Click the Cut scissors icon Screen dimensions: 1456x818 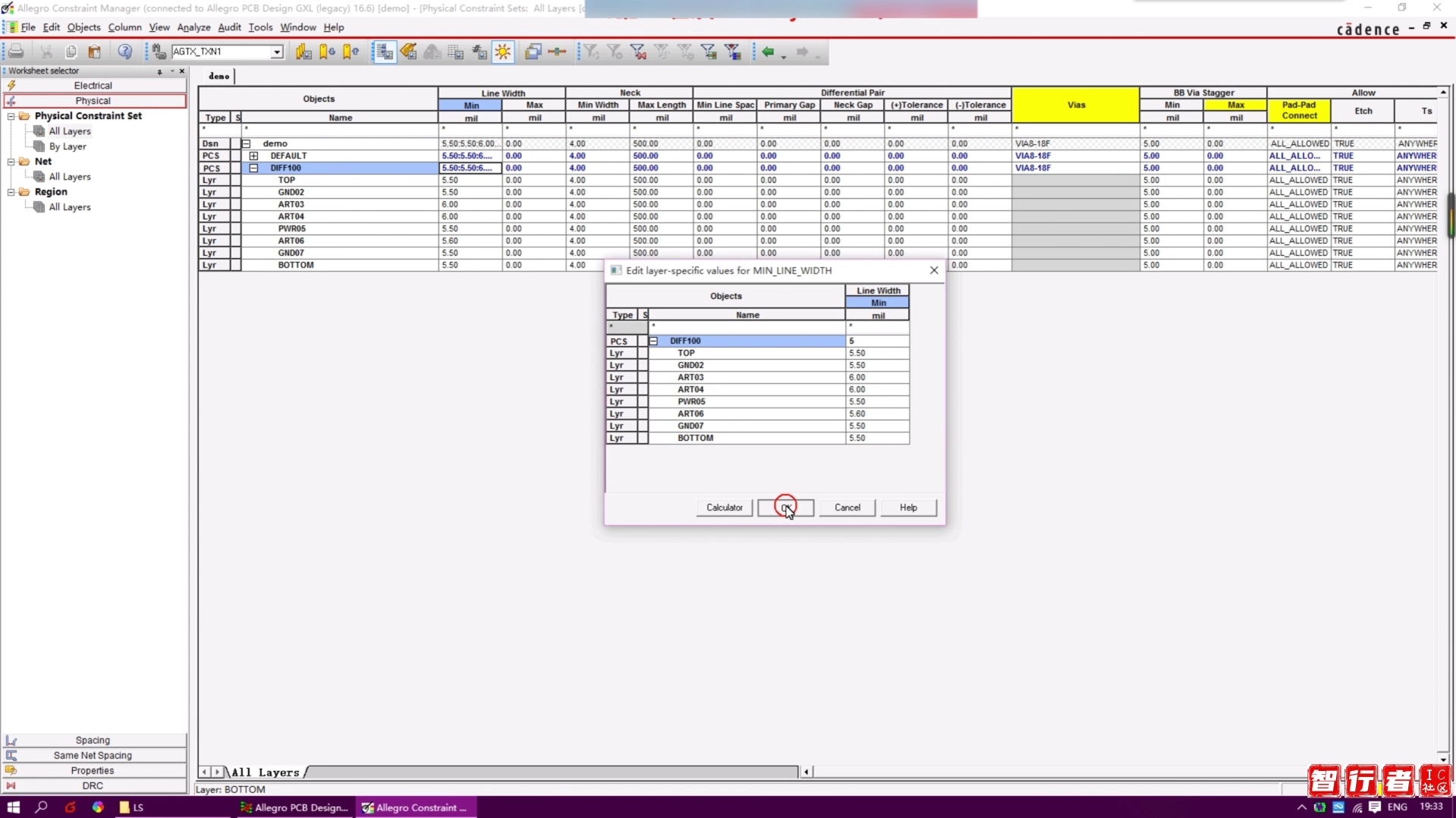click(x=46, y=52)
